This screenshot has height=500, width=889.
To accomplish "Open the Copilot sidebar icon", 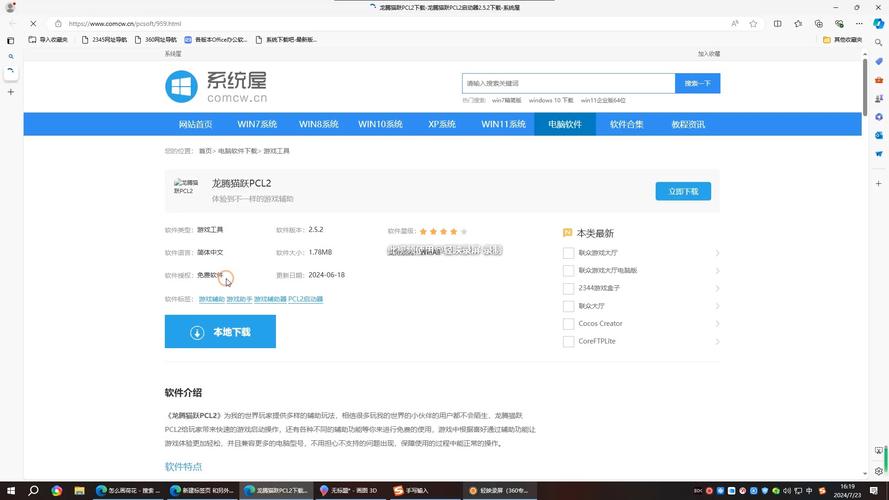I will (x=878, y=23).
